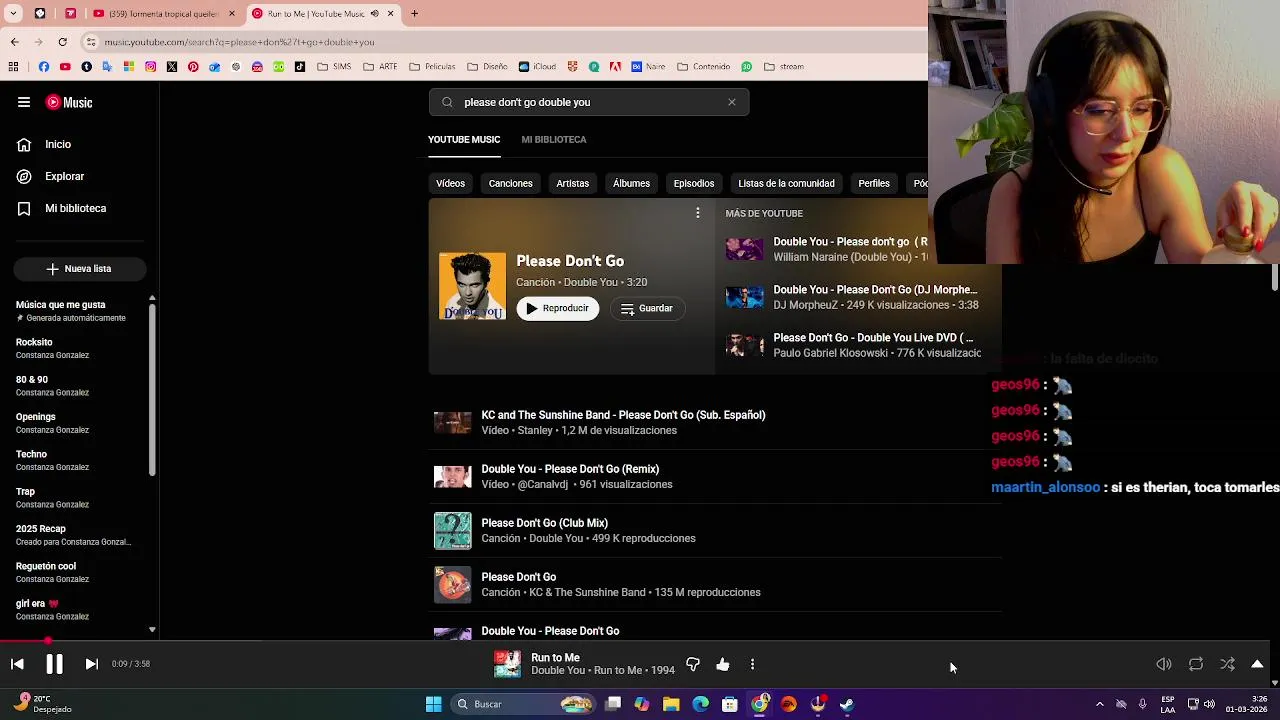Like Run to Me with thumbs up
This screenshot has height=720, width=1280.
723,664
